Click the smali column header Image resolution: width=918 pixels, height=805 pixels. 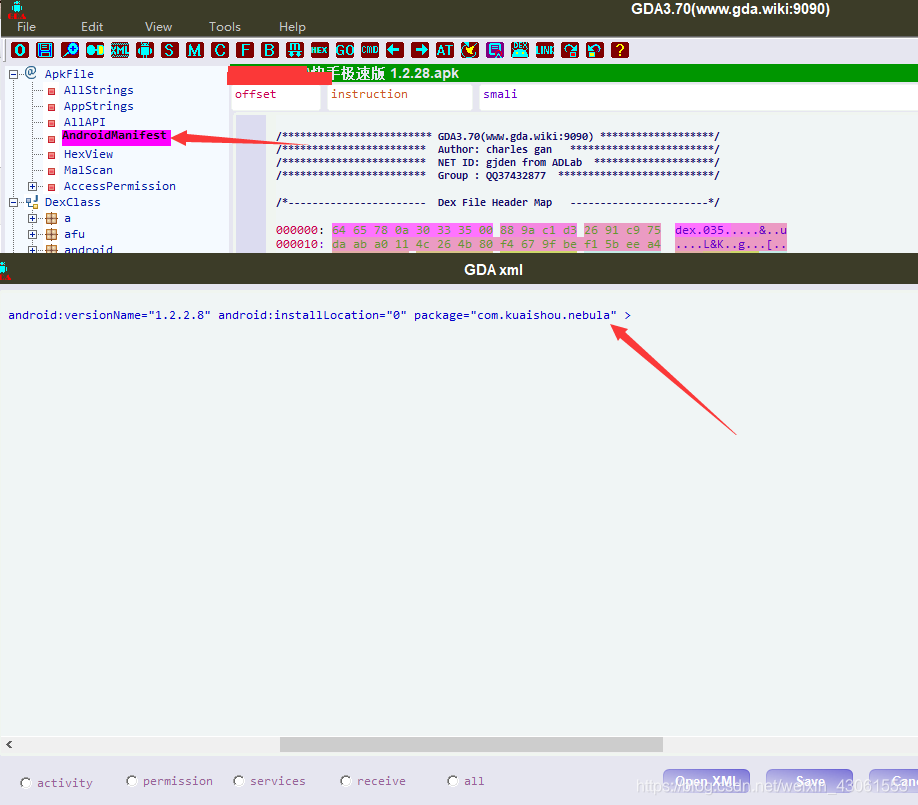(698, 97)
